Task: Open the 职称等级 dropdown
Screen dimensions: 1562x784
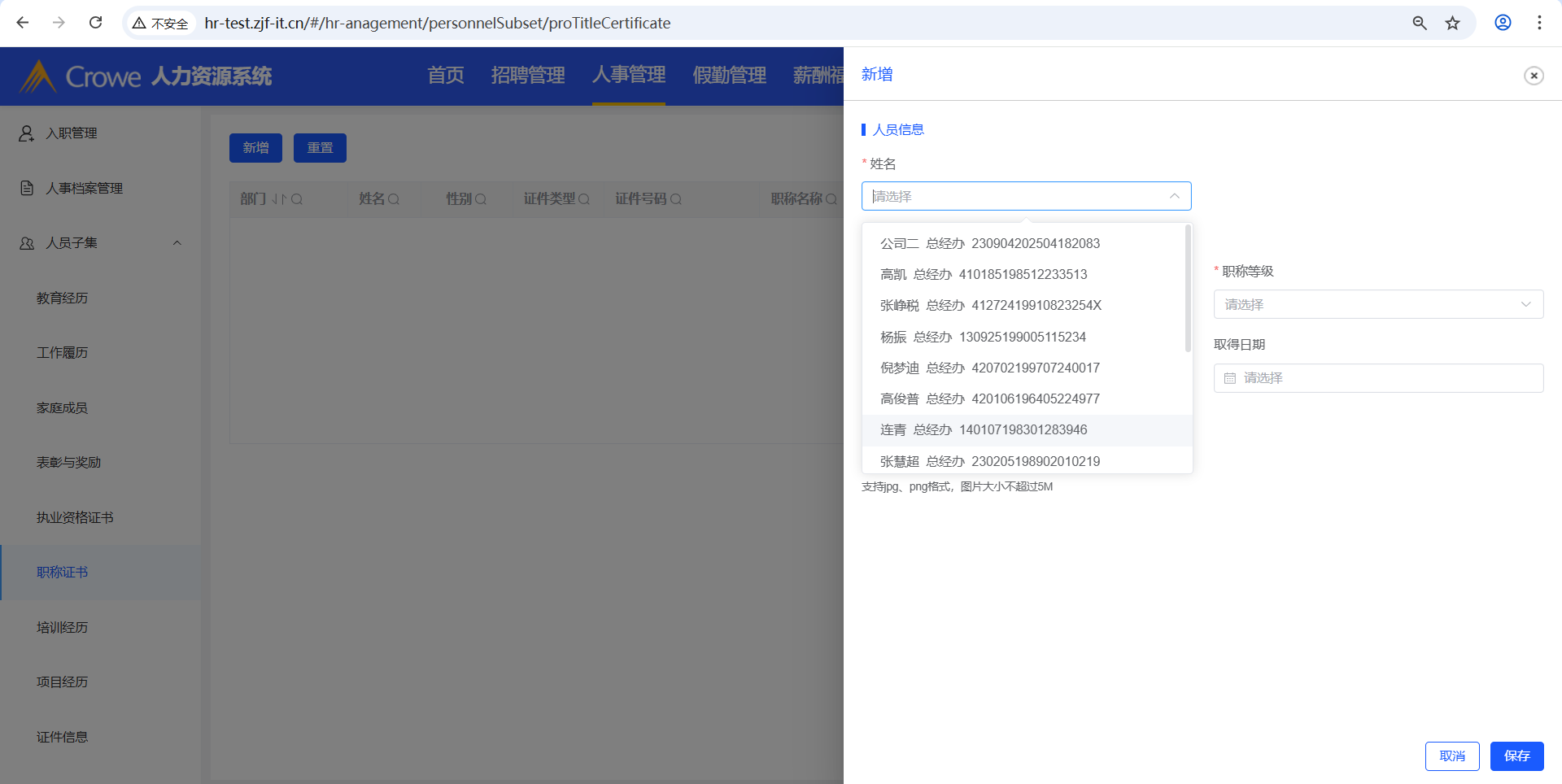Action: [x=1377, y=304]
